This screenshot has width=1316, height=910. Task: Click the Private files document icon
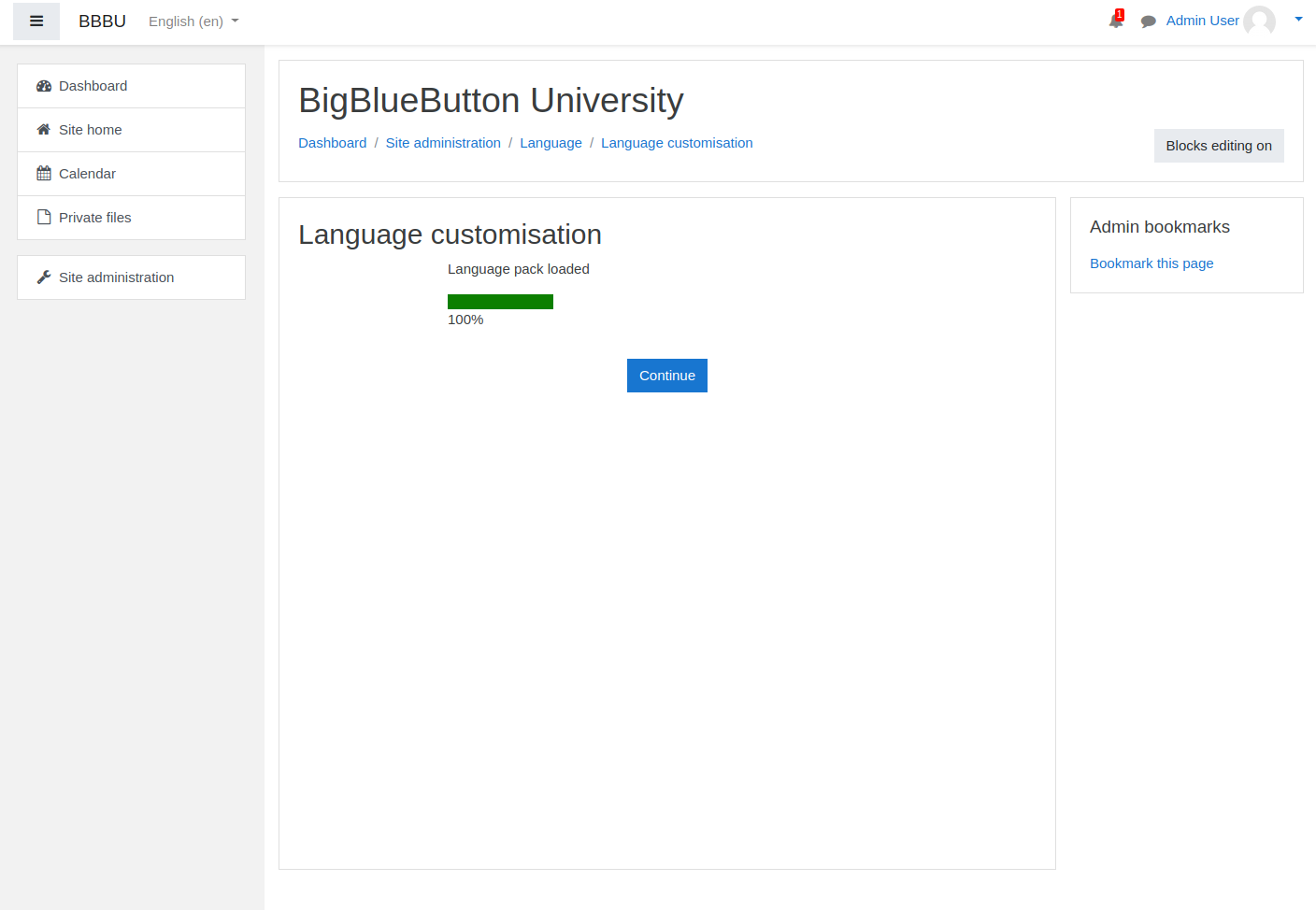tap(44, 218)
